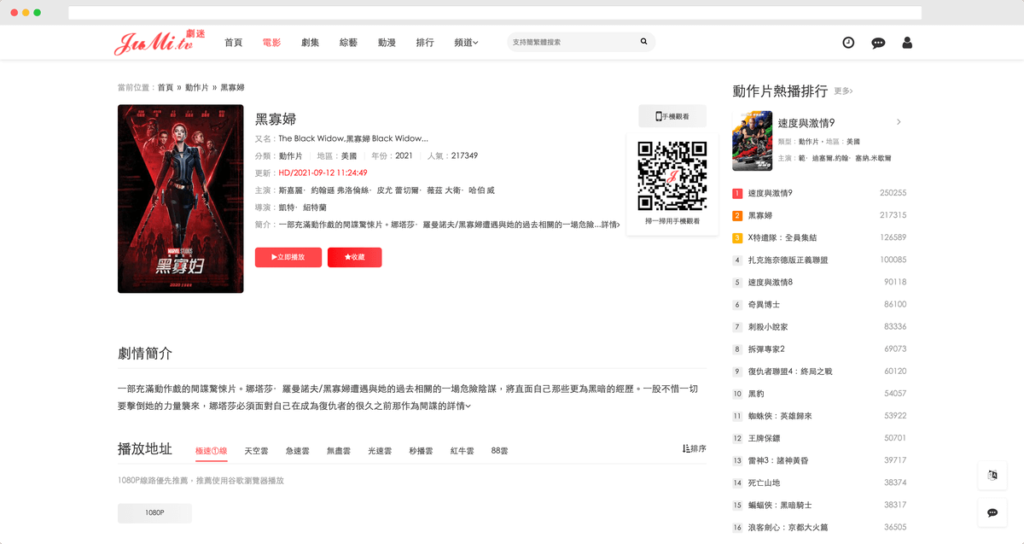
Task: Click the 手機觀看 button
Action: (x=672, y=116)
